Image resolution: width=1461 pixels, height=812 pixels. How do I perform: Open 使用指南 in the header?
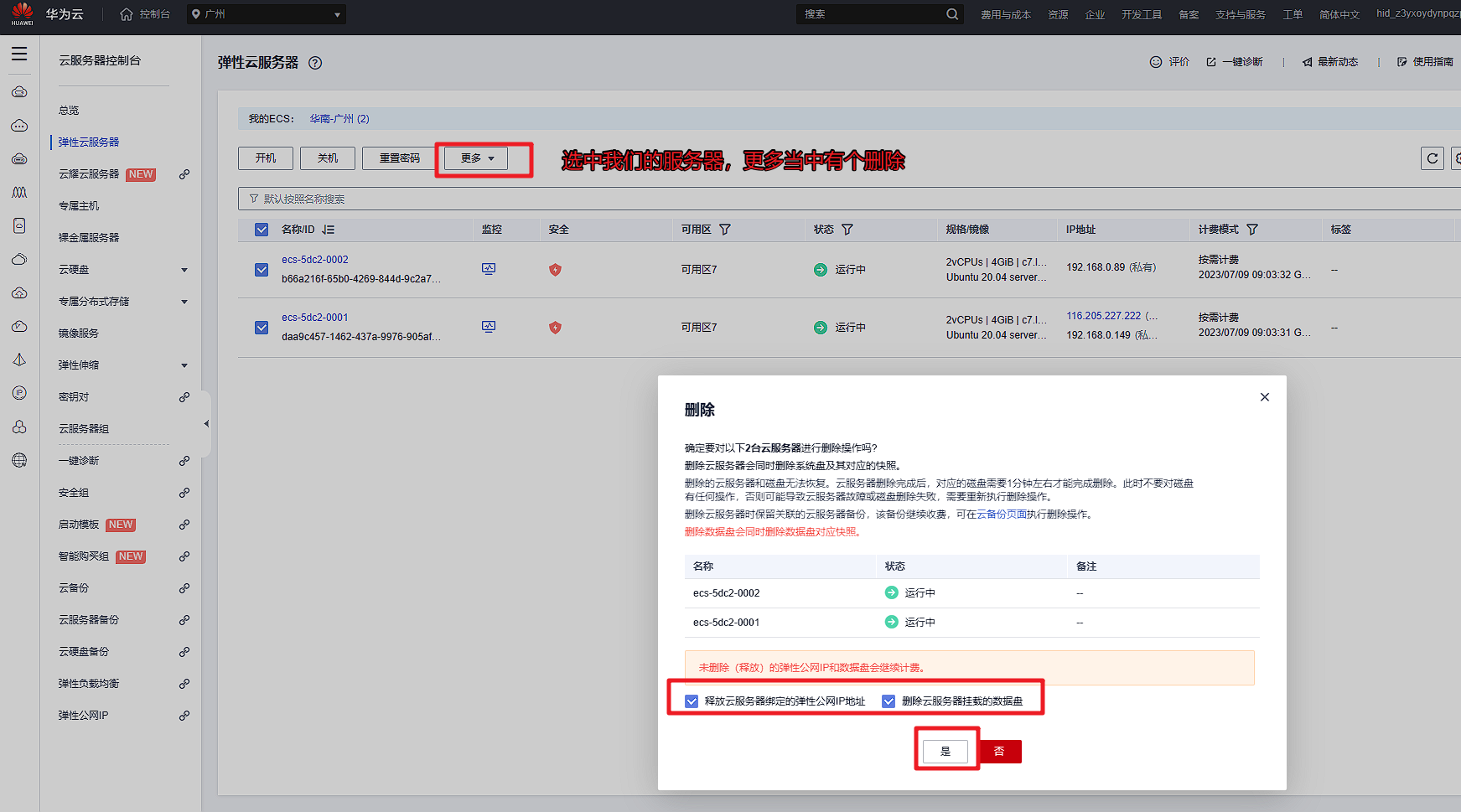[1425, 62]
